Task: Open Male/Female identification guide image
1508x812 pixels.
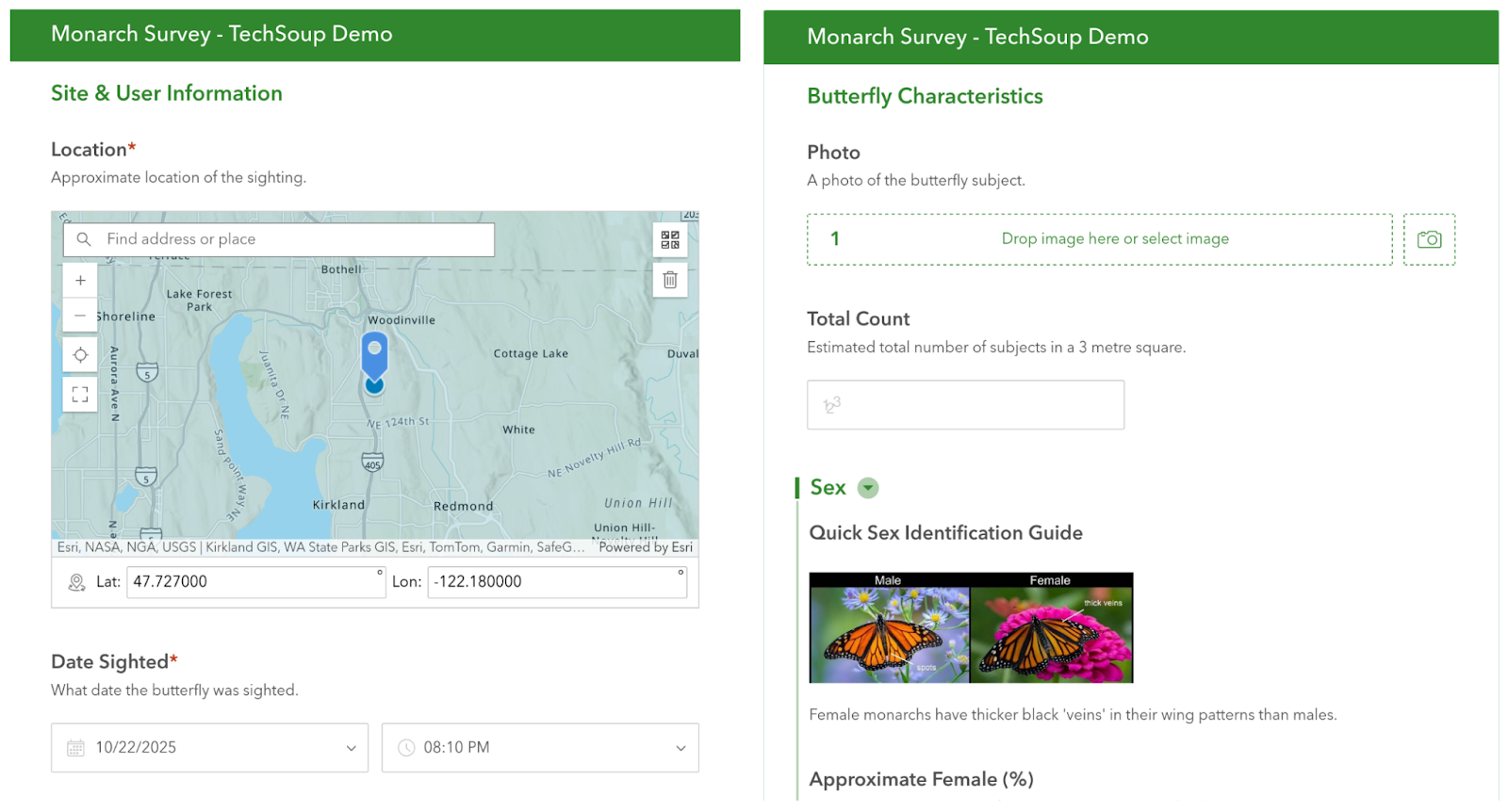Action: pyautogui.click(x=971, y=627)
